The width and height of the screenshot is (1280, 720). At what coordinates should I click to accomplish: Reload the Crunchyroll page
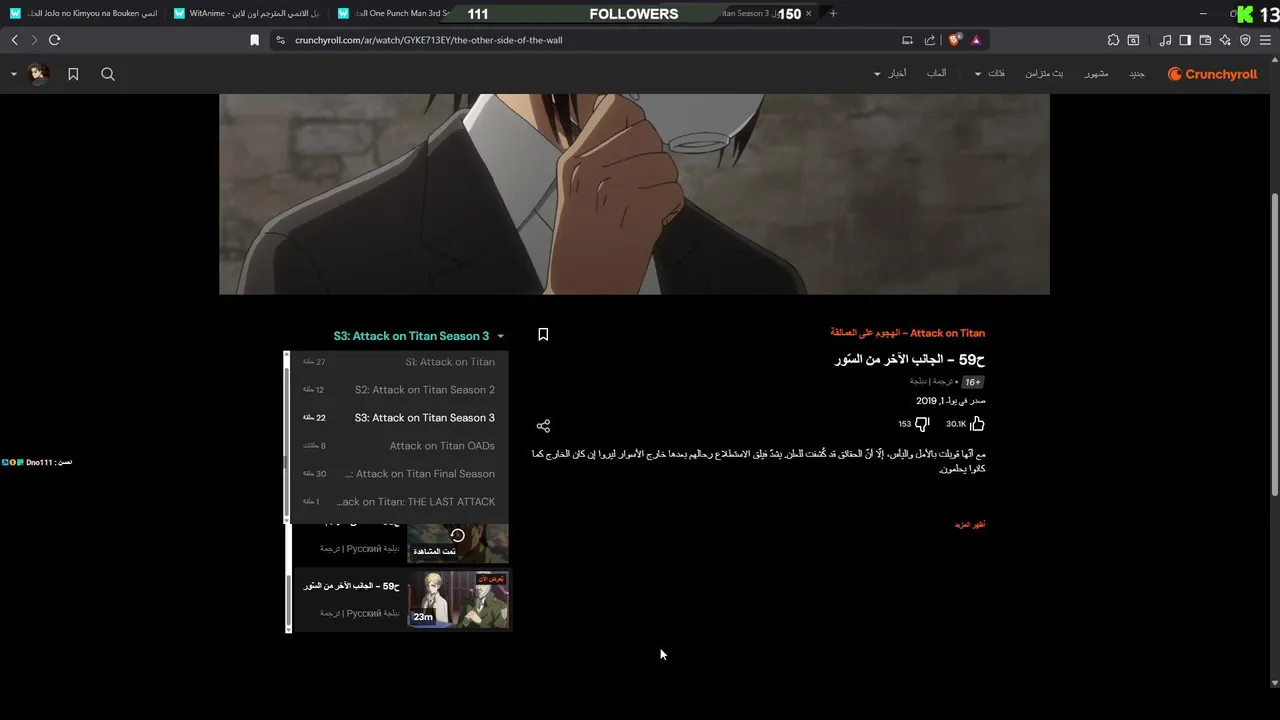click(x=54, y=40)
